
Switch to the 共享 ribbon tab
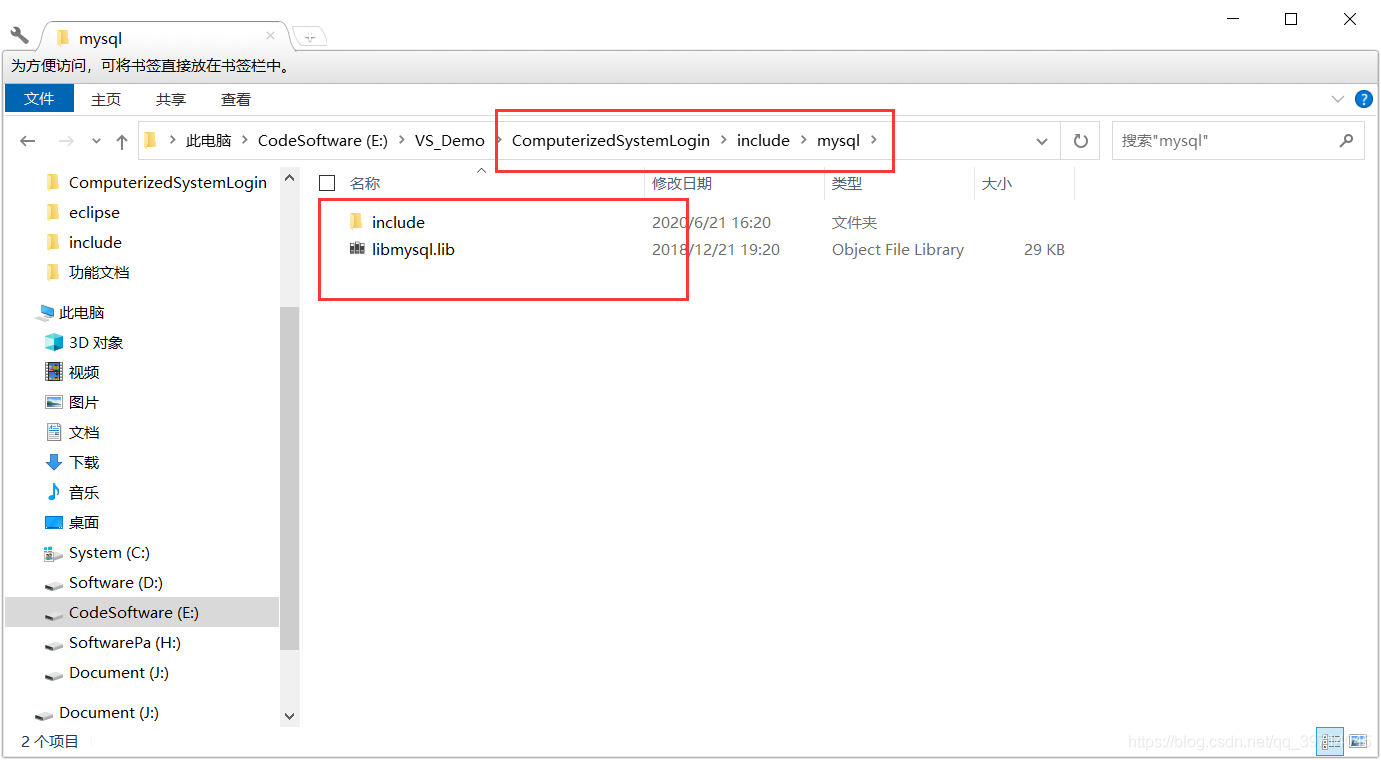point(171,99)
